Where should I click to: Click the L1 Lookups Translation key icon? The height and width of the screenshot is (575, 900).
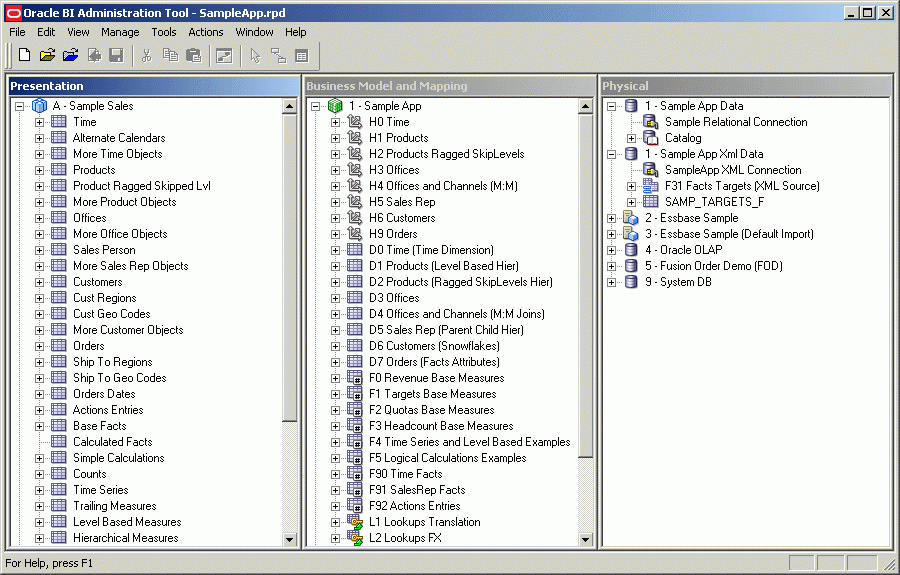click(355, 522)
